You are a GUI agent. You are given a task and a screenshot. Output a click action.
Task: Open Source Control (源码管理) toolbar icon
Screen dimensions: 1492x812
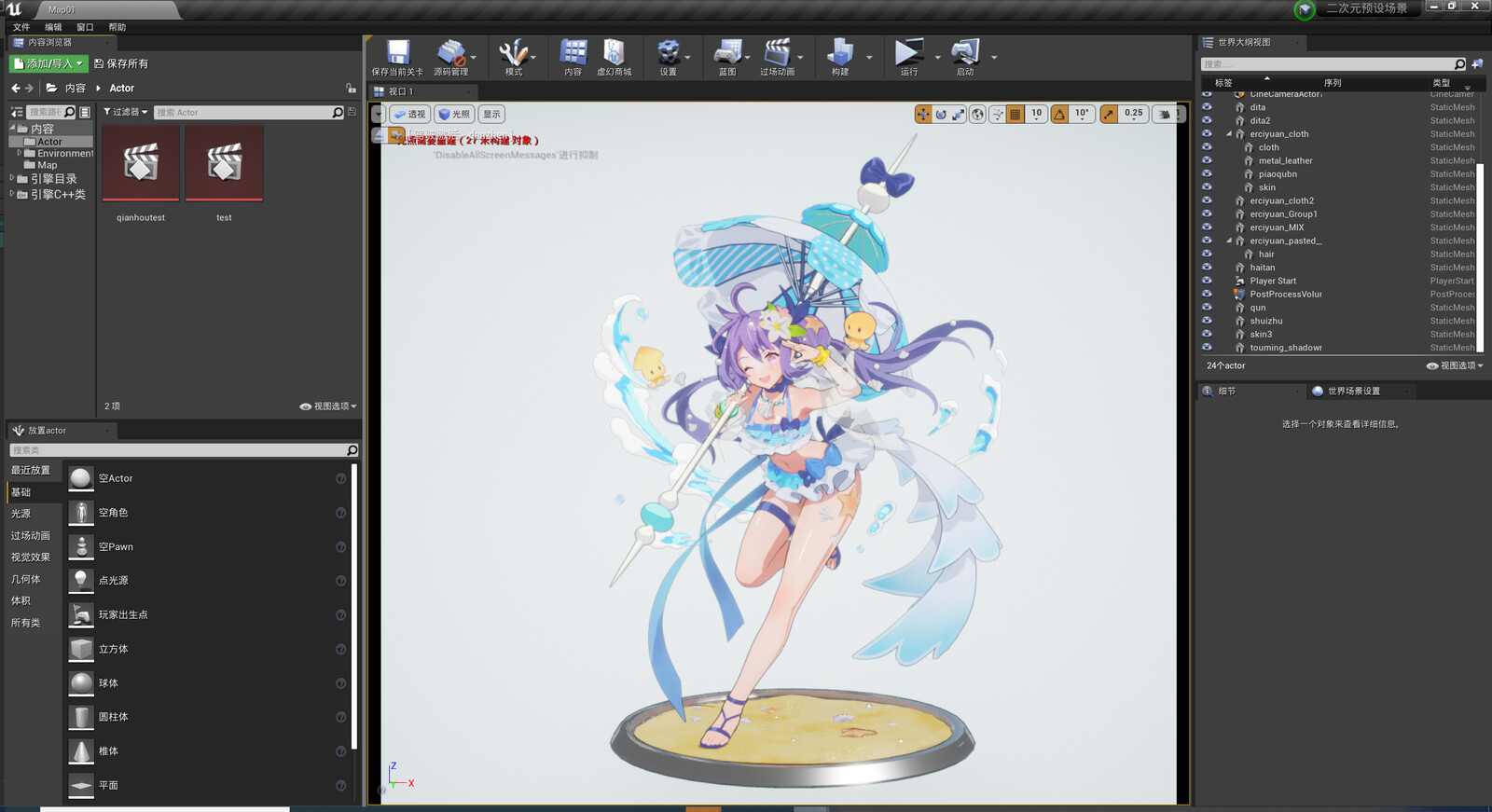click(451, 57)
